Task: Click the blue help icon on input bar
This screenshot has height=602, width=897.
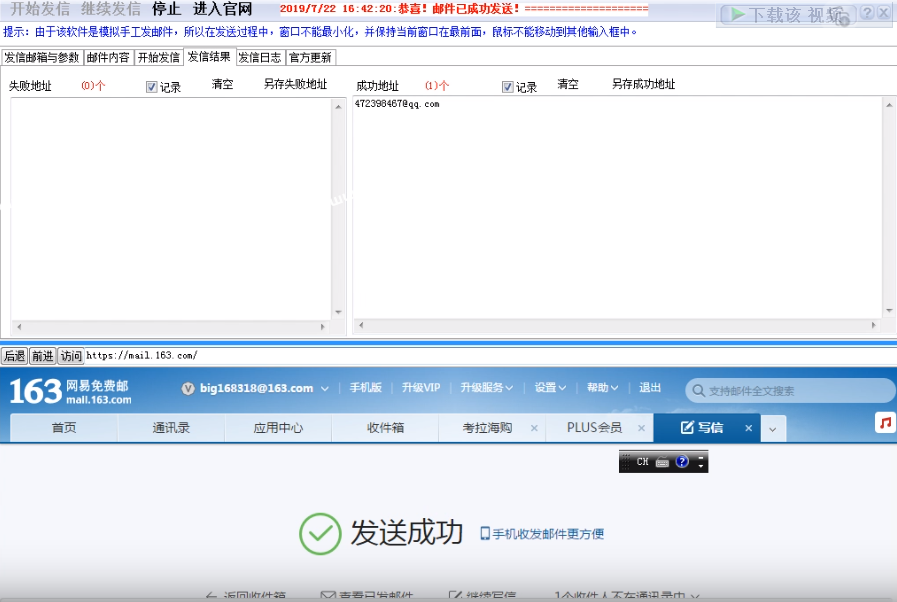Action: 682,461
